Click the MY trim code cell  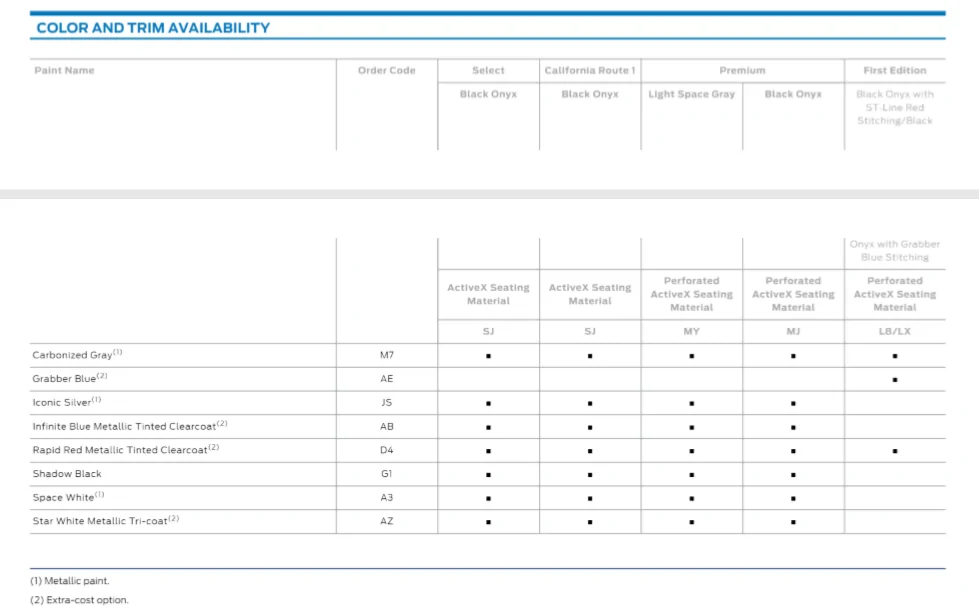click(692, 332)
